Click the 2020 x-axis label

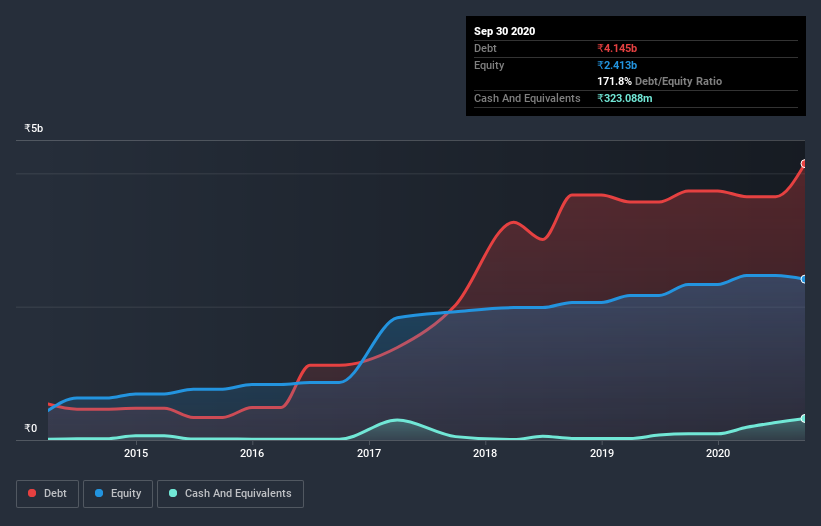pos(718,453)
